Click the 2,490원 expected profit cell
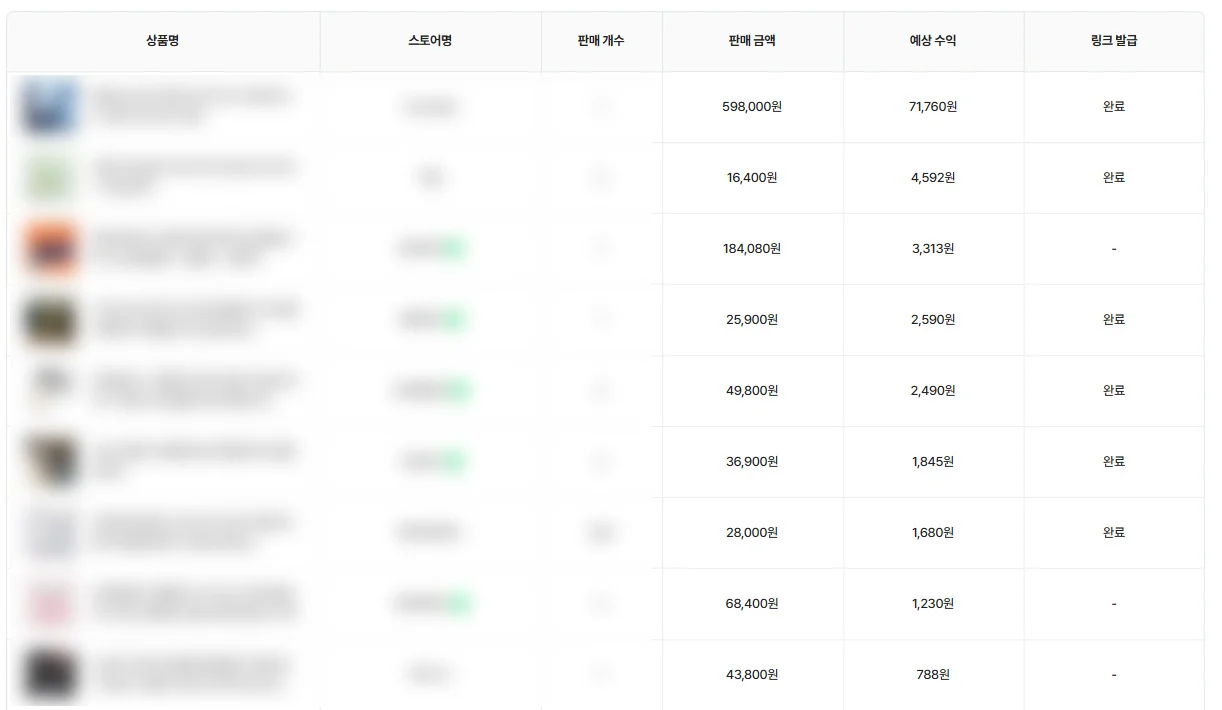This screenshot has width=1222, height=710. click(x=932, y=390)
